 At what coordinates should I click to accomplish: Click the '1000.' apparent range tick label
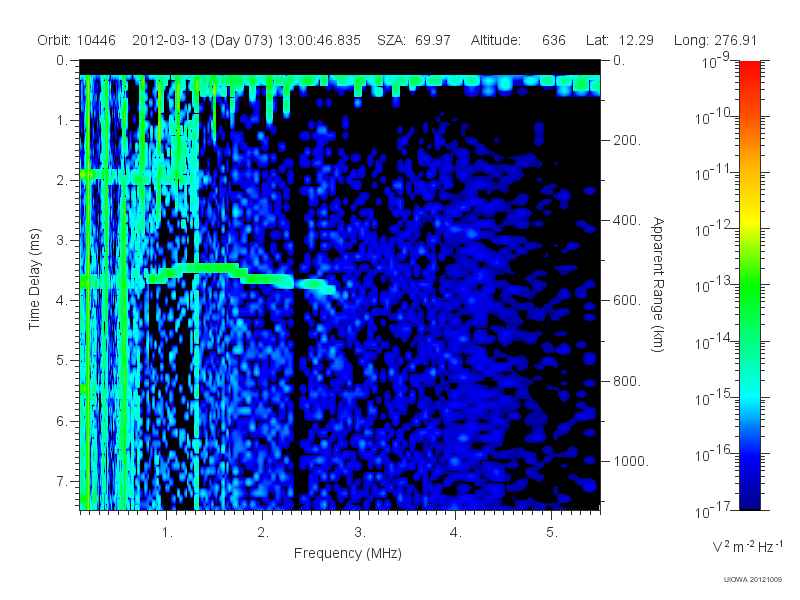(x=631, y=461)
